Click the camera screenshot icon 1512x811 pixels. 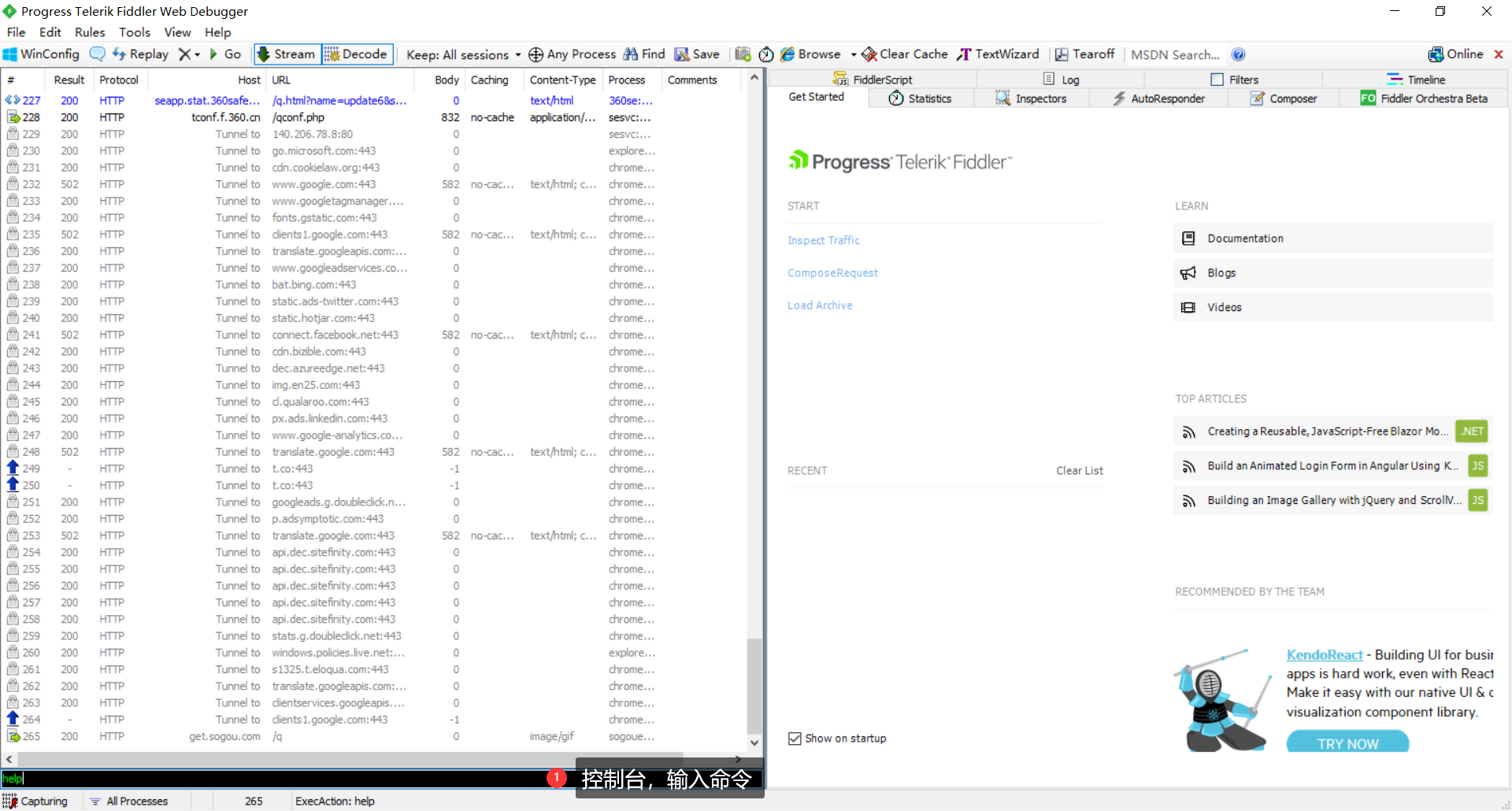[743, 54]
